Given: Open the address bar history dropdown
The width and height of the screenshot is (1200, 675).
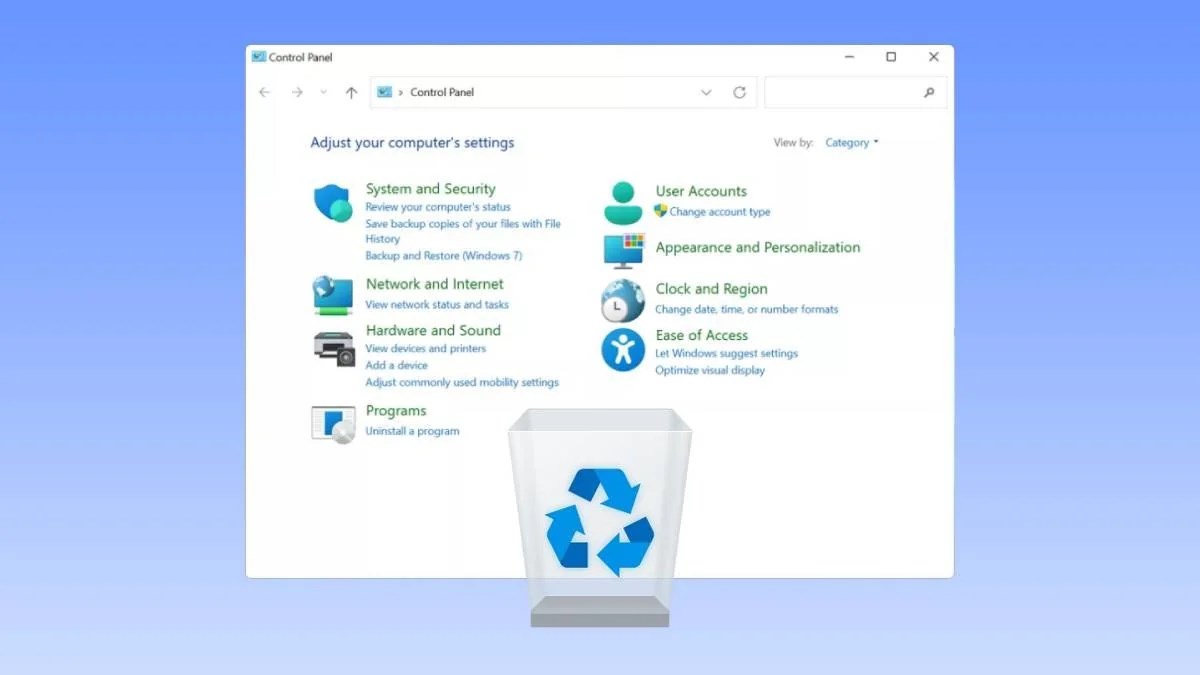Looking at the screenshot, I should tap(706, 92).
